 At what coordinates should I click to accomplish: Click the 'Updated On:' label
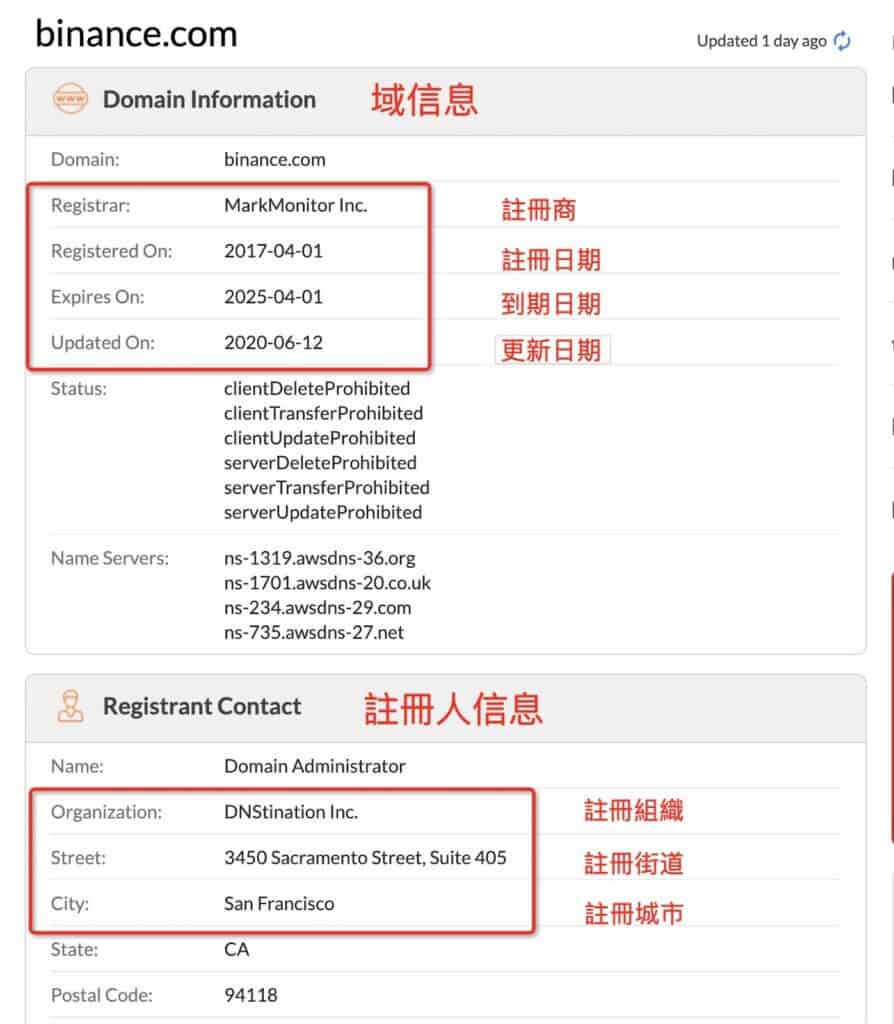pyautogui.click(x=103, y=342)
